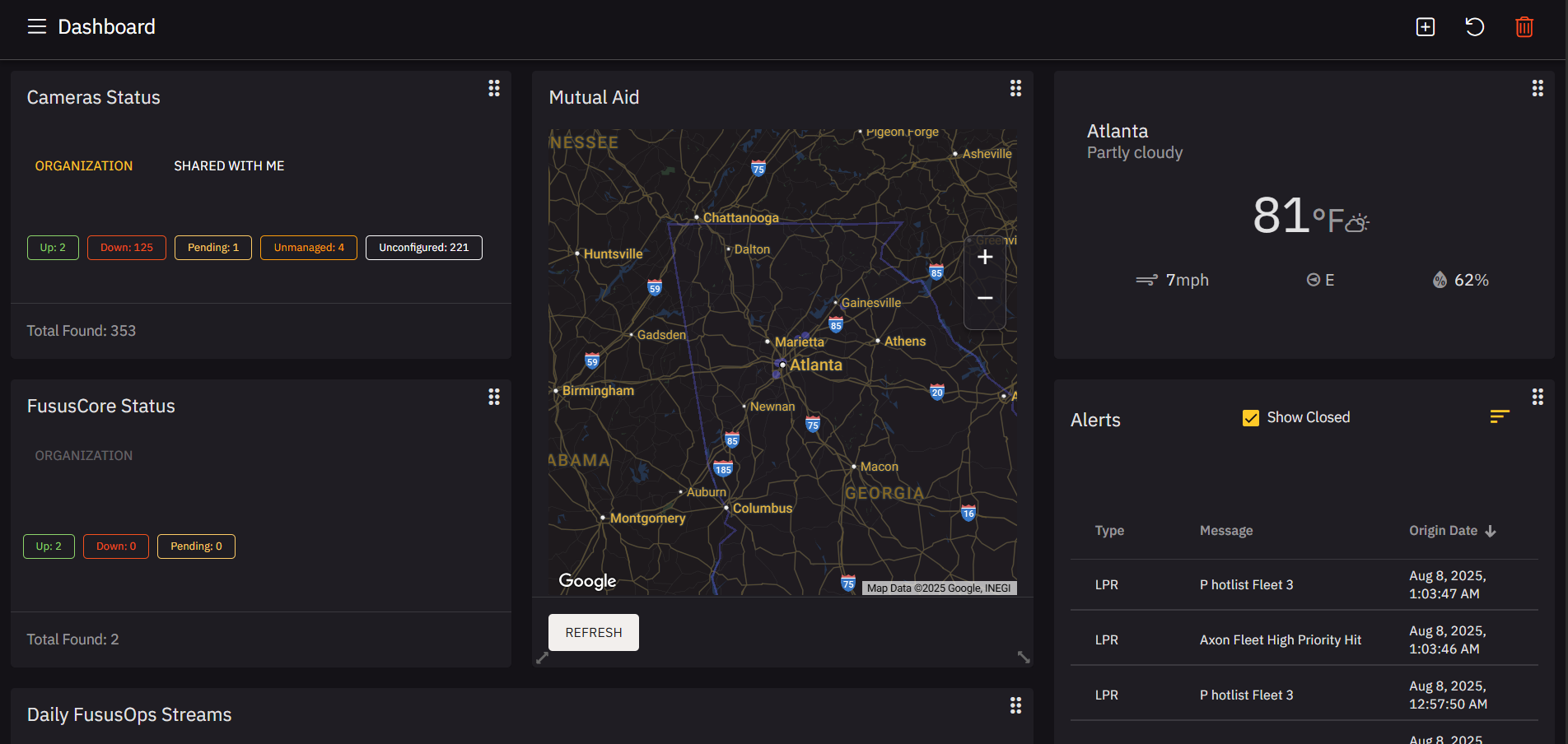Open Daily FususOps Streams widget handle menu
This screenshot has height=744, width=1568.
tap(1015, 705)
